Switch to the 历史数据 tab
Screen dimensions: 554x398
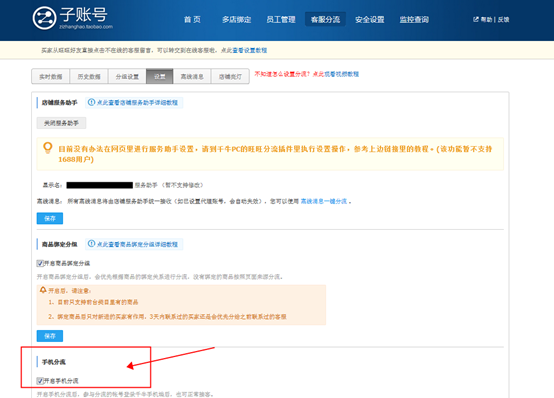tap(89, 76)
